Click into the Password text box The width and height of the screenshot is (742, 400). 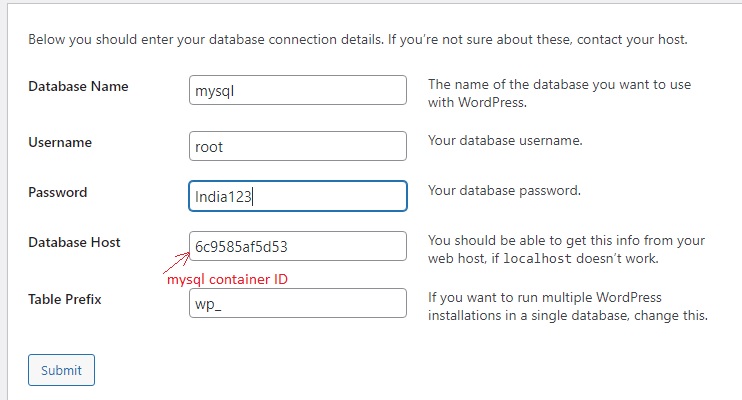[297, 196]
